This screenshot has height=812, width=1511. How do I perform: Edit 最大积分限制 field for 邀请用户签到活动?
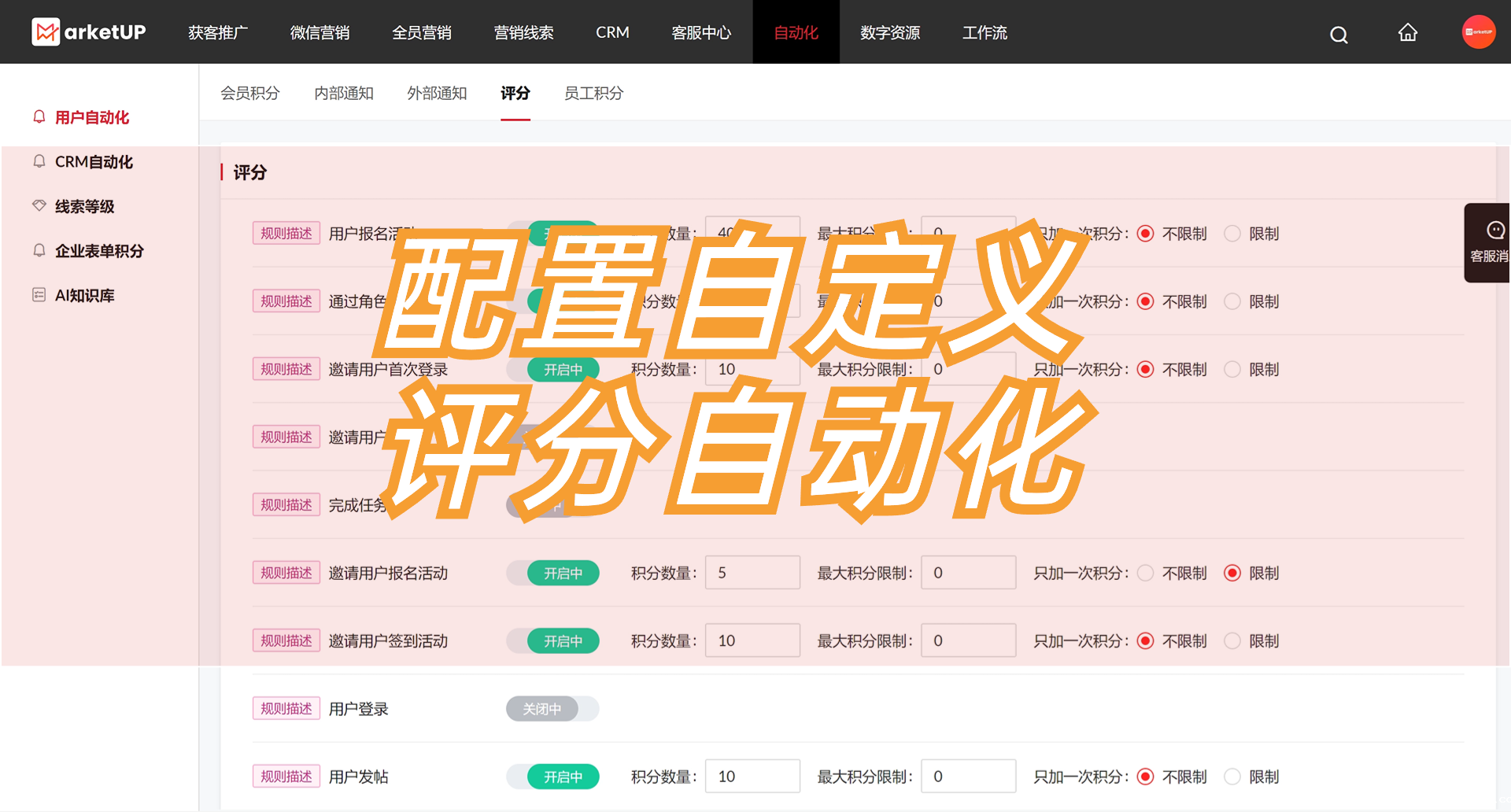pyautogui.click(x=969, y=640)
